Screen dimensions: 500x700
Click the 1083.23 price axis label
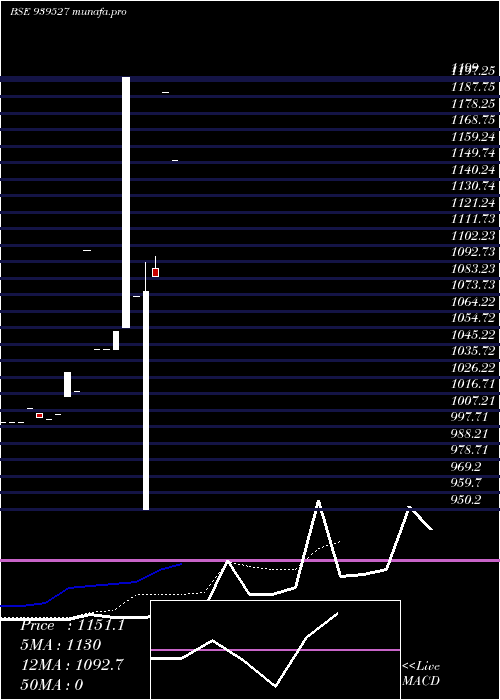473,269
